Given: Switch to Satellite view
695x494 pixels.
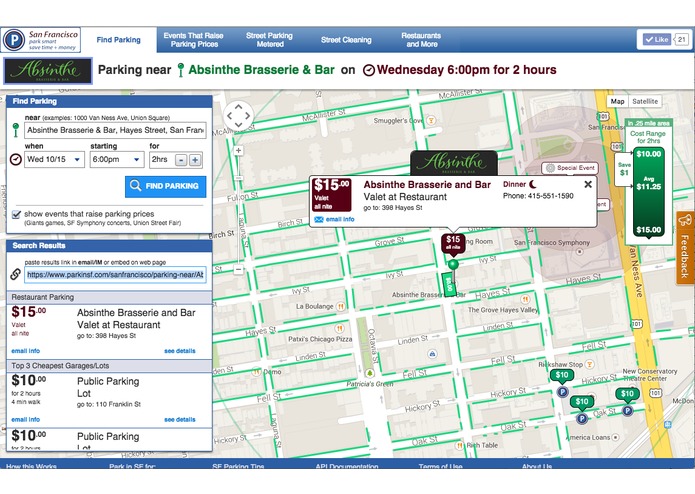Looking at the screenshot, I should 645,101.
